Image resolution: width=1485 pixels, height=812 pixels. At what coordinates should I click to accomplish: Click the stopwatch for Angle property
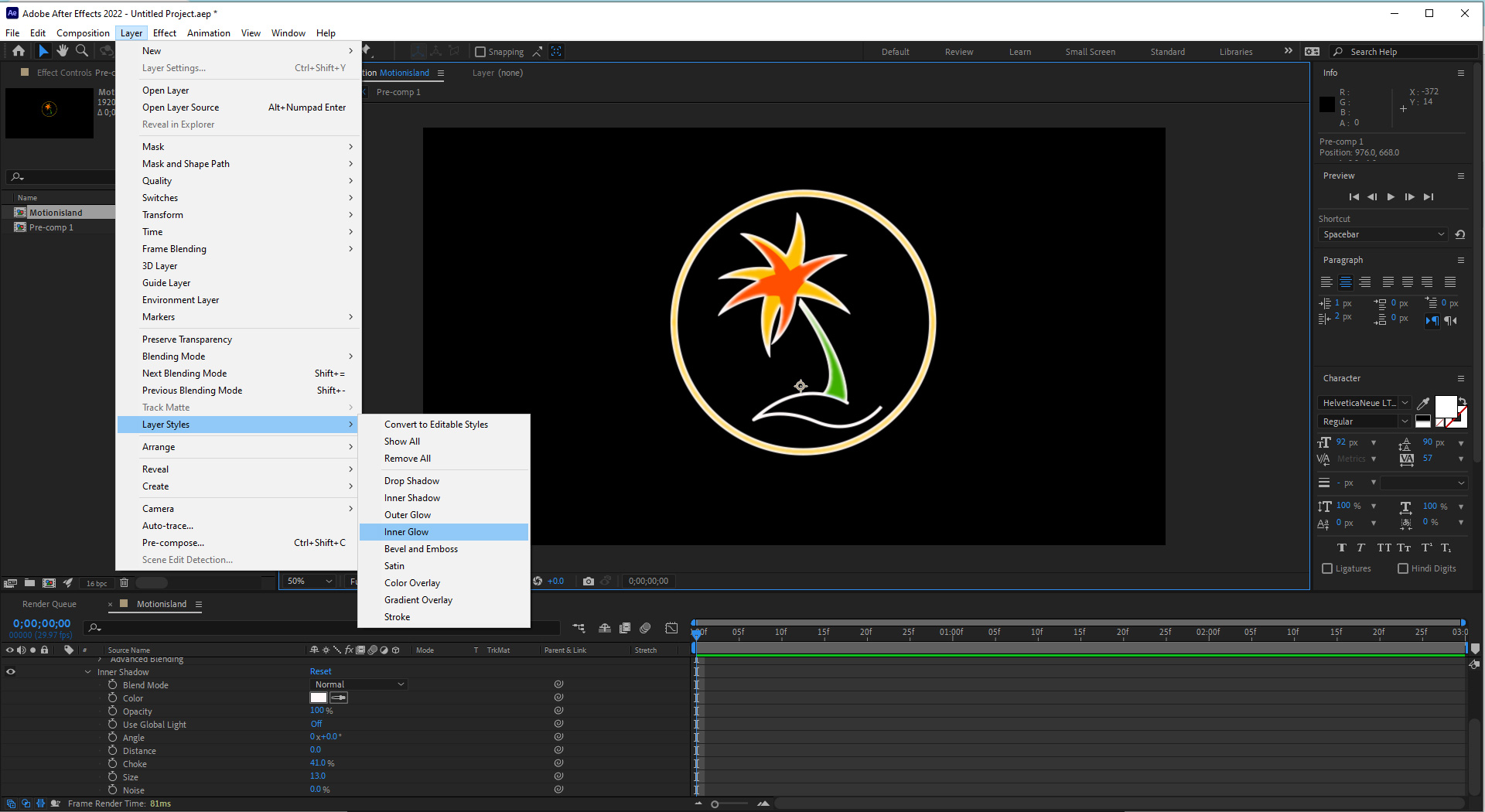click(x=113, y=738)
